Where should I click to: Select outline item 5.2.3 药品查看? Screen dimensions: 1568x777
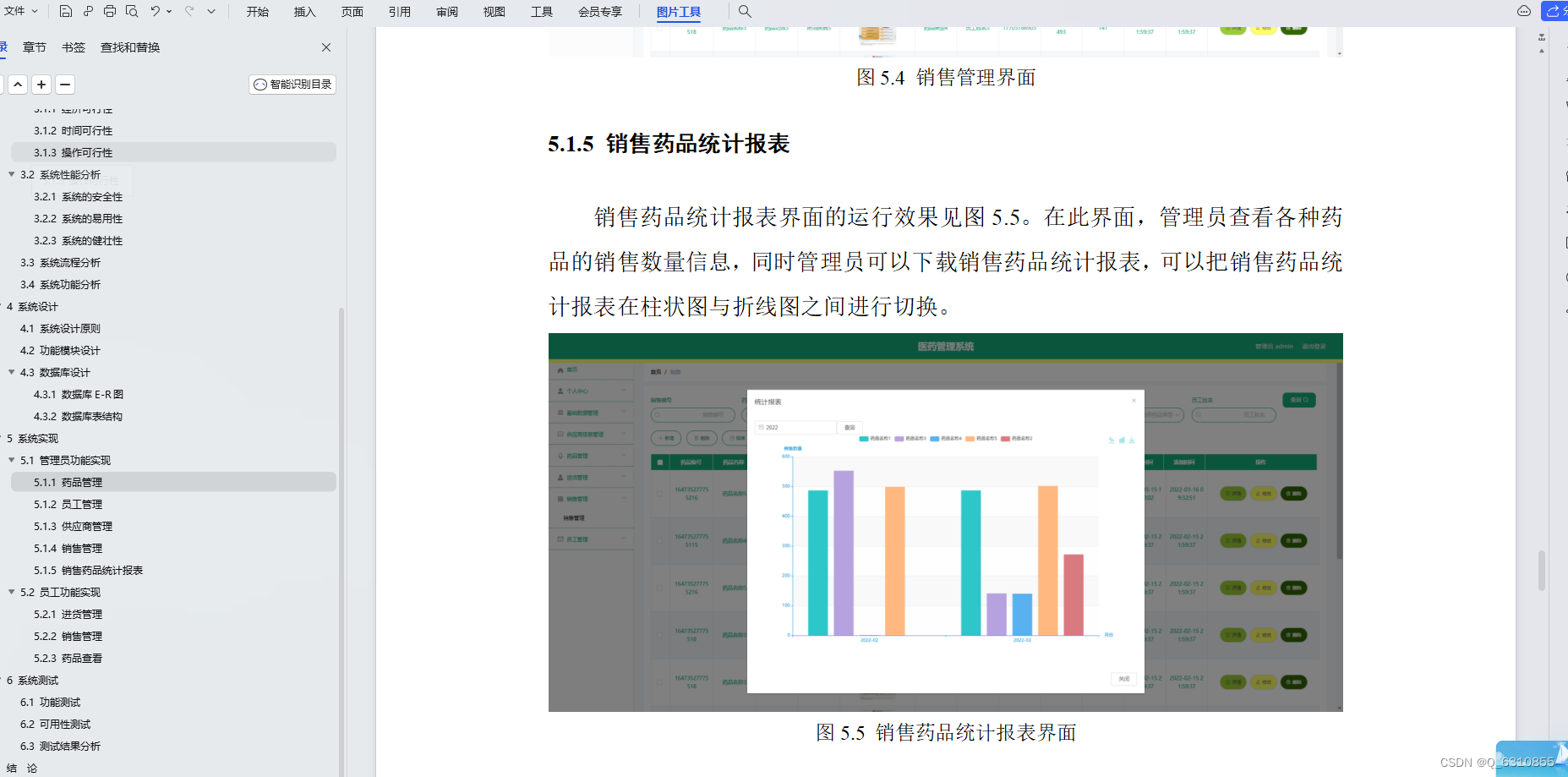pyautogui.click(x=68, y=658)
